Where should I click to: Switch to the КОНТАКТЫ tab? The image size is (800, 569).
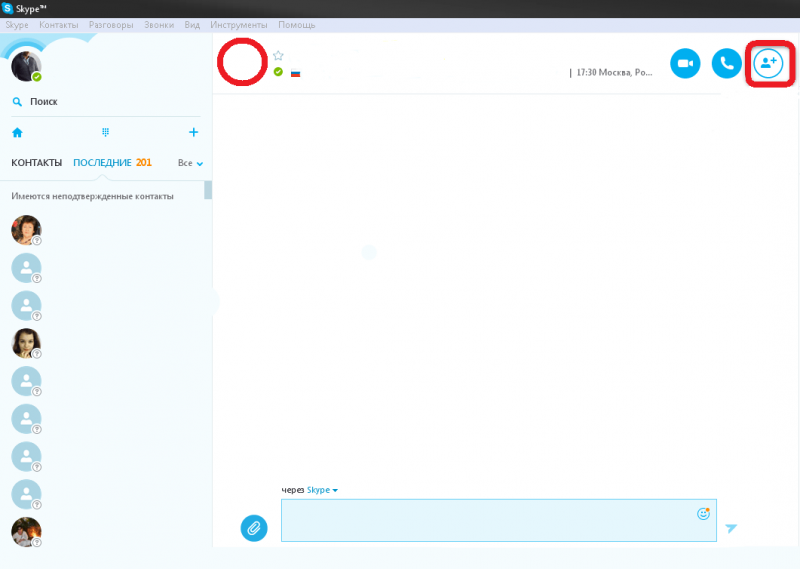[37, 163]
